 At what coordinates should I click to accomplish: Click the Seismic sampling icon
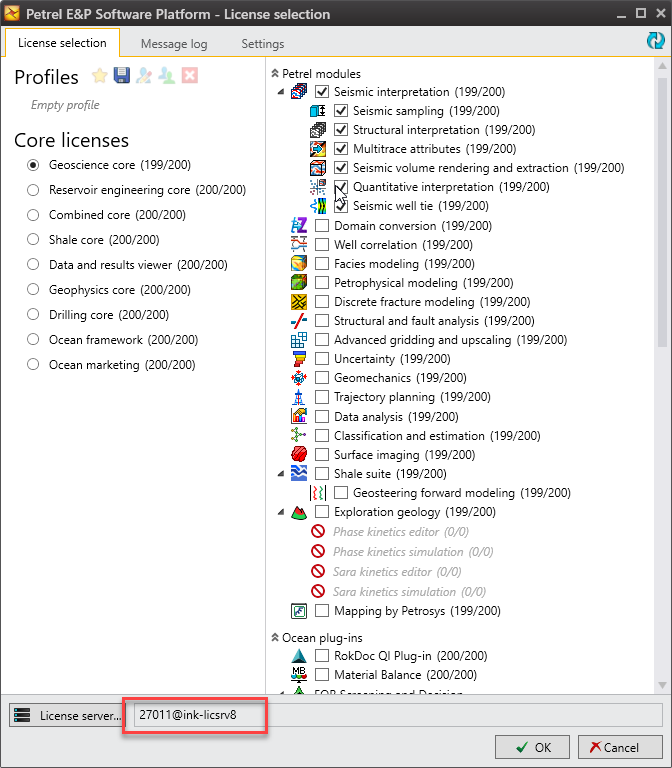[x=318, y=111]
